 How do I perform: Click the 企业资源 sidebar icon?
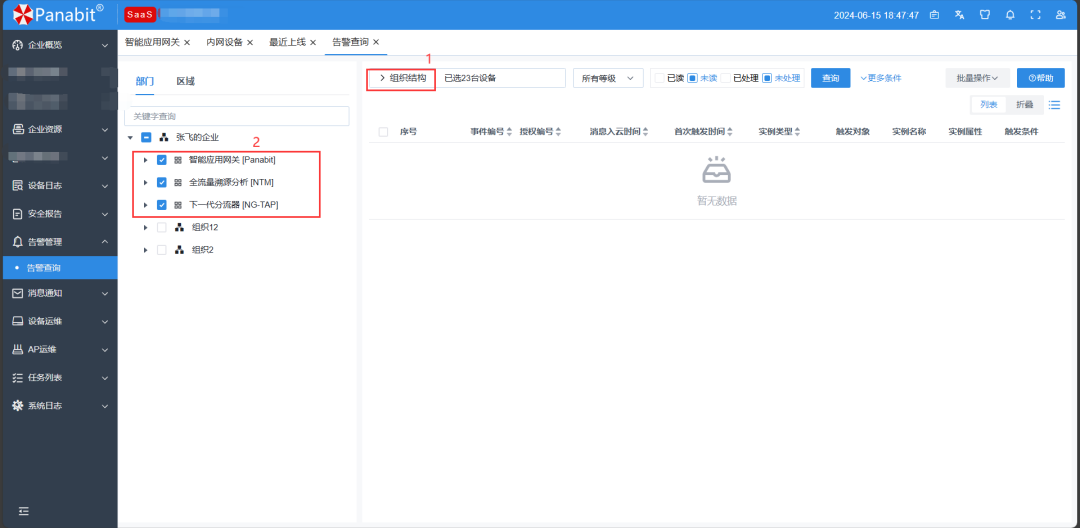pyautogui.click(x=18, y=129)
